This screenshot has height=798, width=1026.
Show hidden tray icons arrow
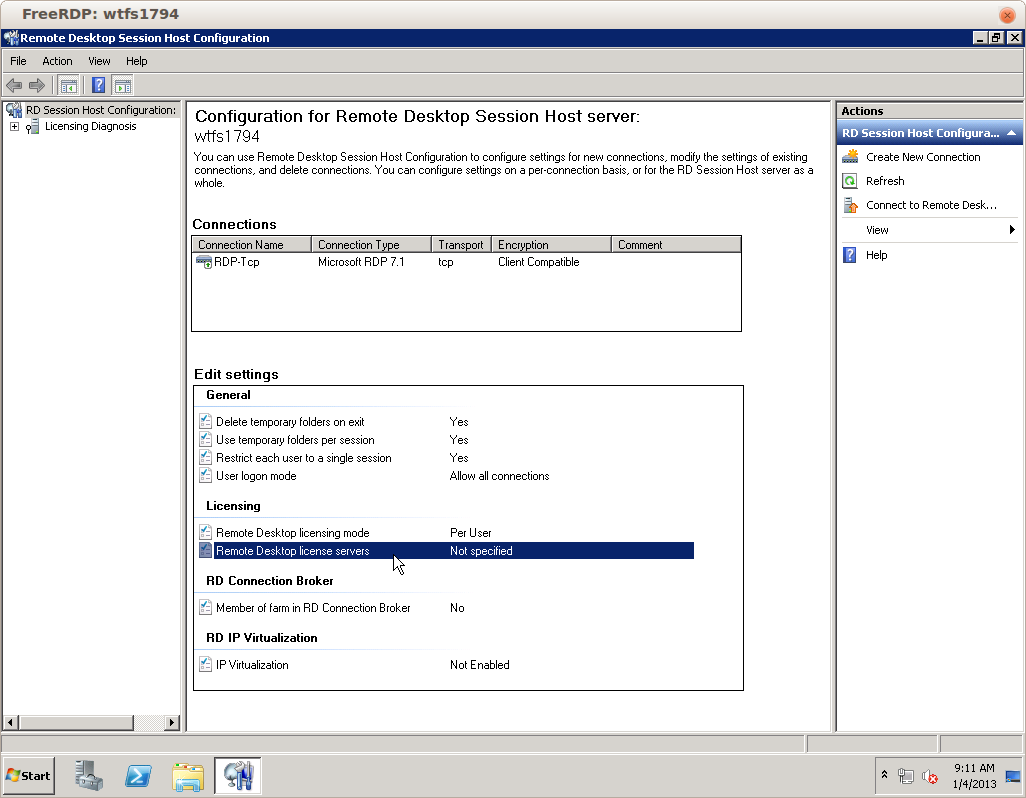884,774
